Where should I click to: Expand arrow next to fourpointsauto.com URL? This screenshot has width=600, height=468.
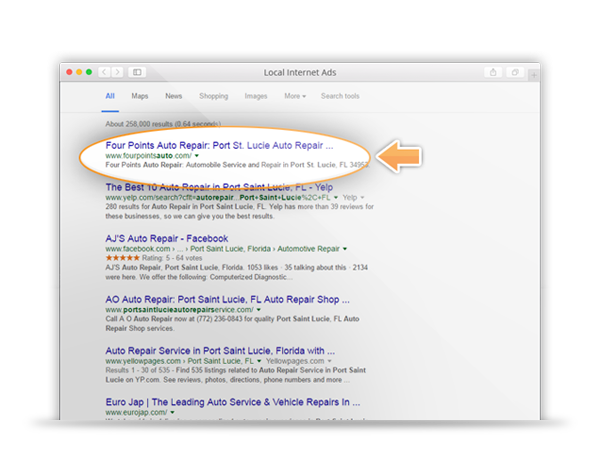(198, 157)
